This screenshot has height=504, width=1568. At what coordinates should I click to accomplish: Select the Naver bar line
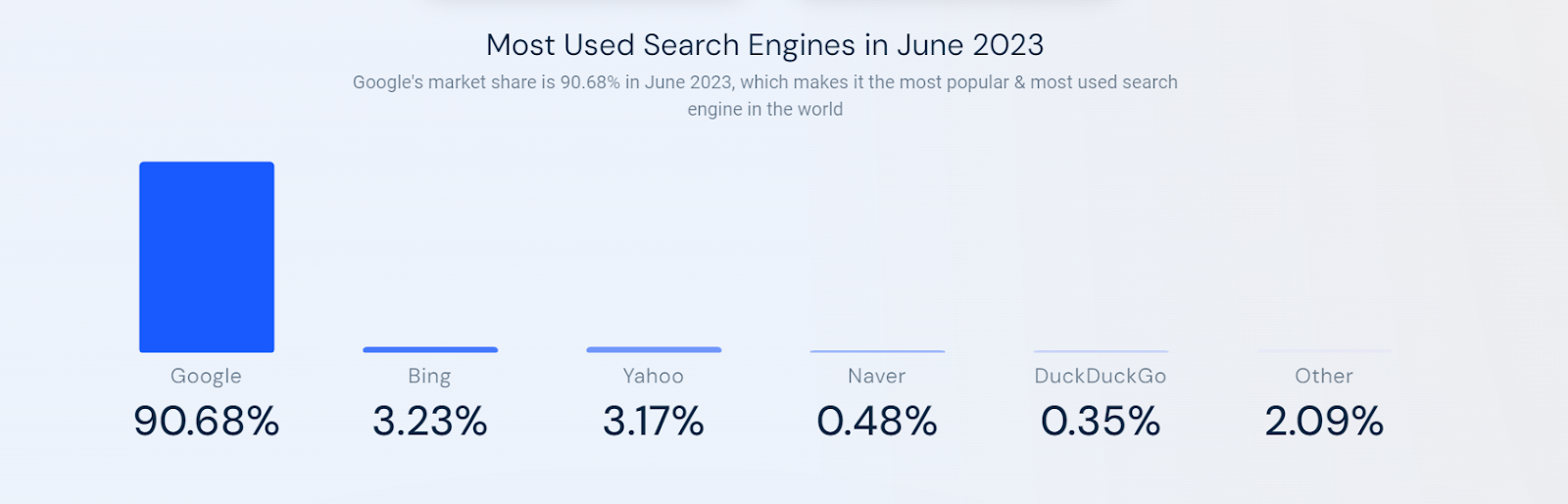pos(877,351)
